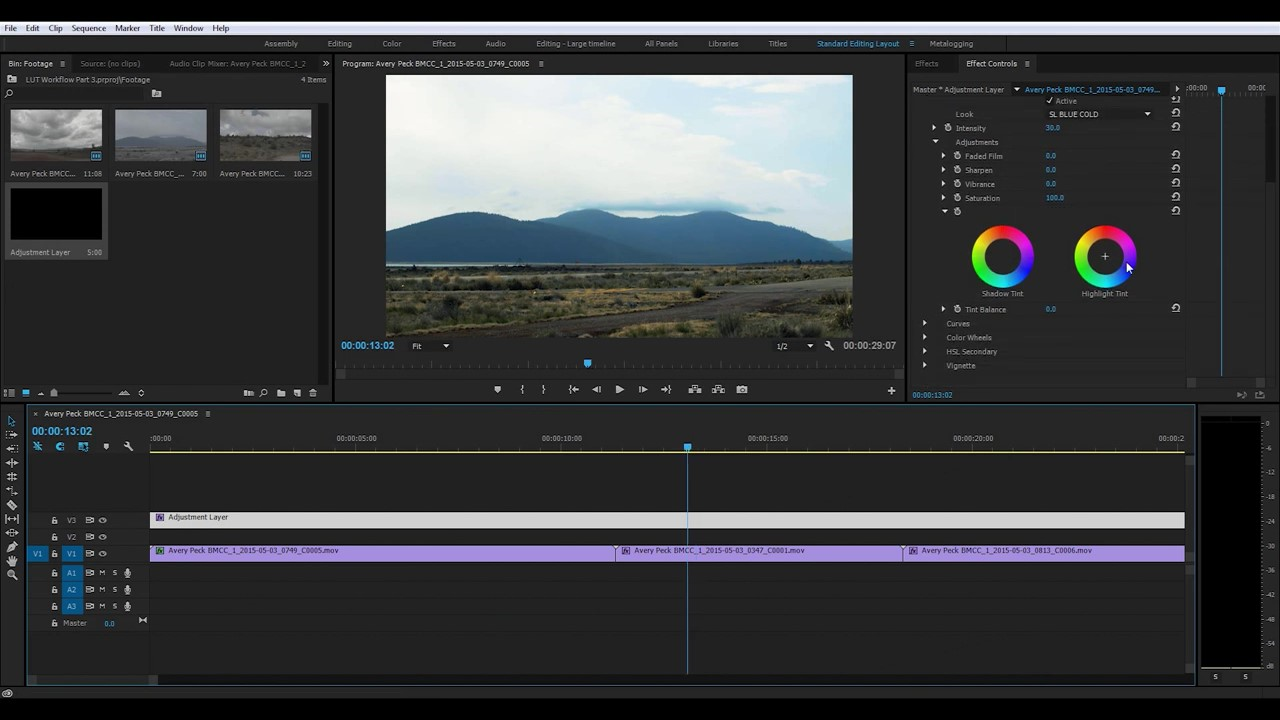The image size is (1280, 720).
Task: Hide track V3 using its eye icon
Action: pos(102,520)
